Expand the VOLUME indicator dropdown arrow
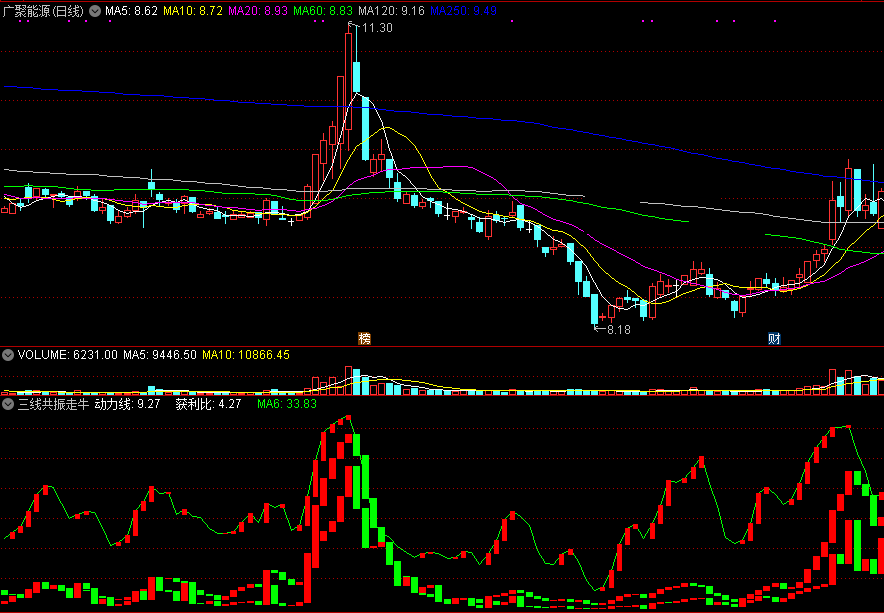 [8, 355]
